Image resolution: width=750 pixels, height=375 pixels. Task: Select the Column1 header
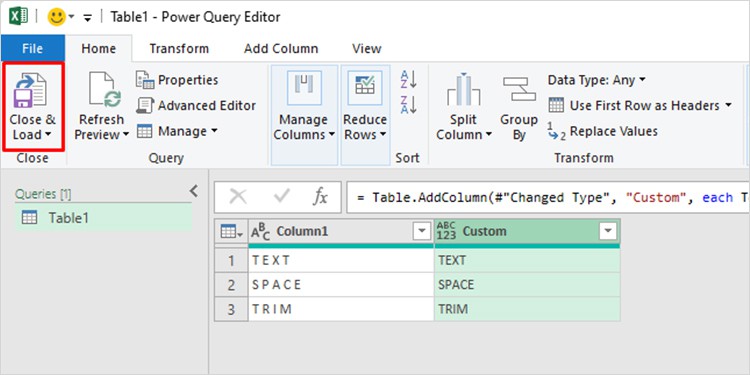pos(341,232)
